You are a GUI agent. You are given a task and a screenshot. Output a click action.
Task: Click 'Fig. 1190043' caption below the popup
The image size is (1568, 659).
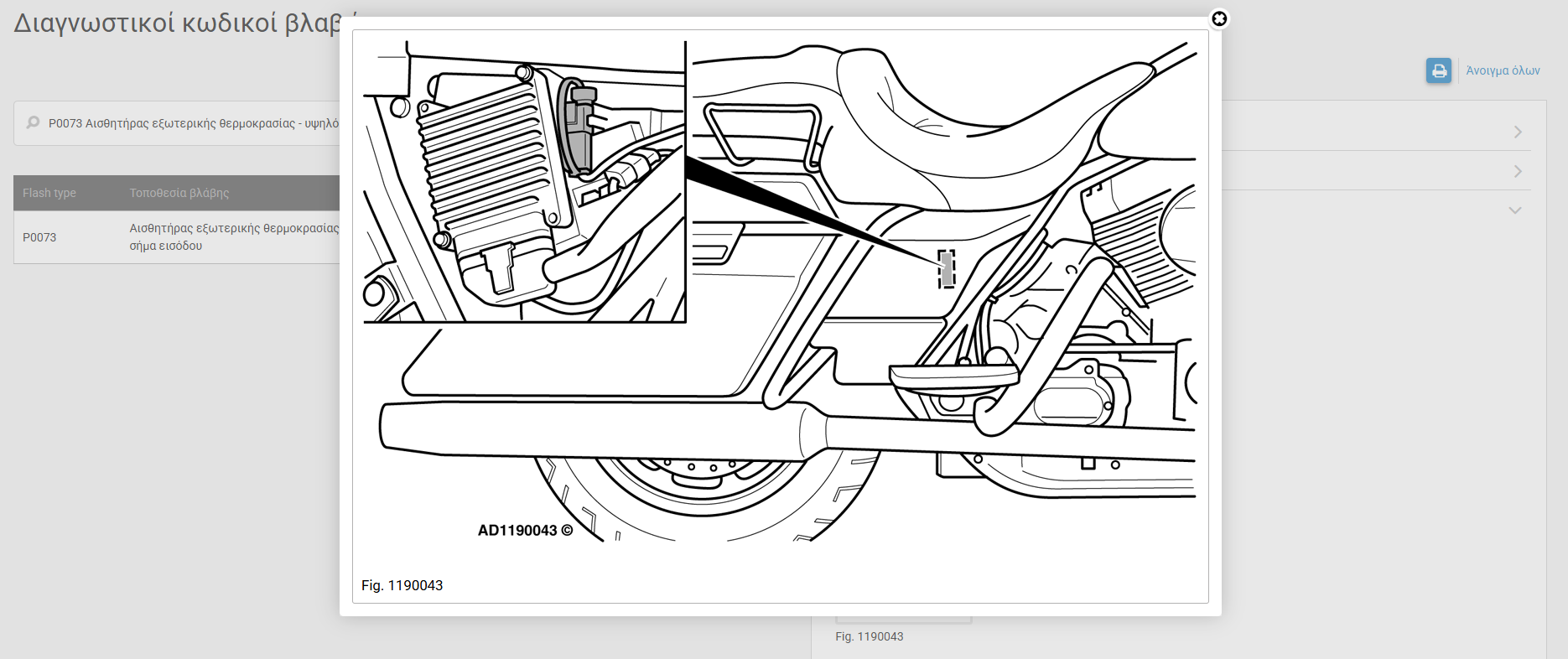tap(869, 636)
